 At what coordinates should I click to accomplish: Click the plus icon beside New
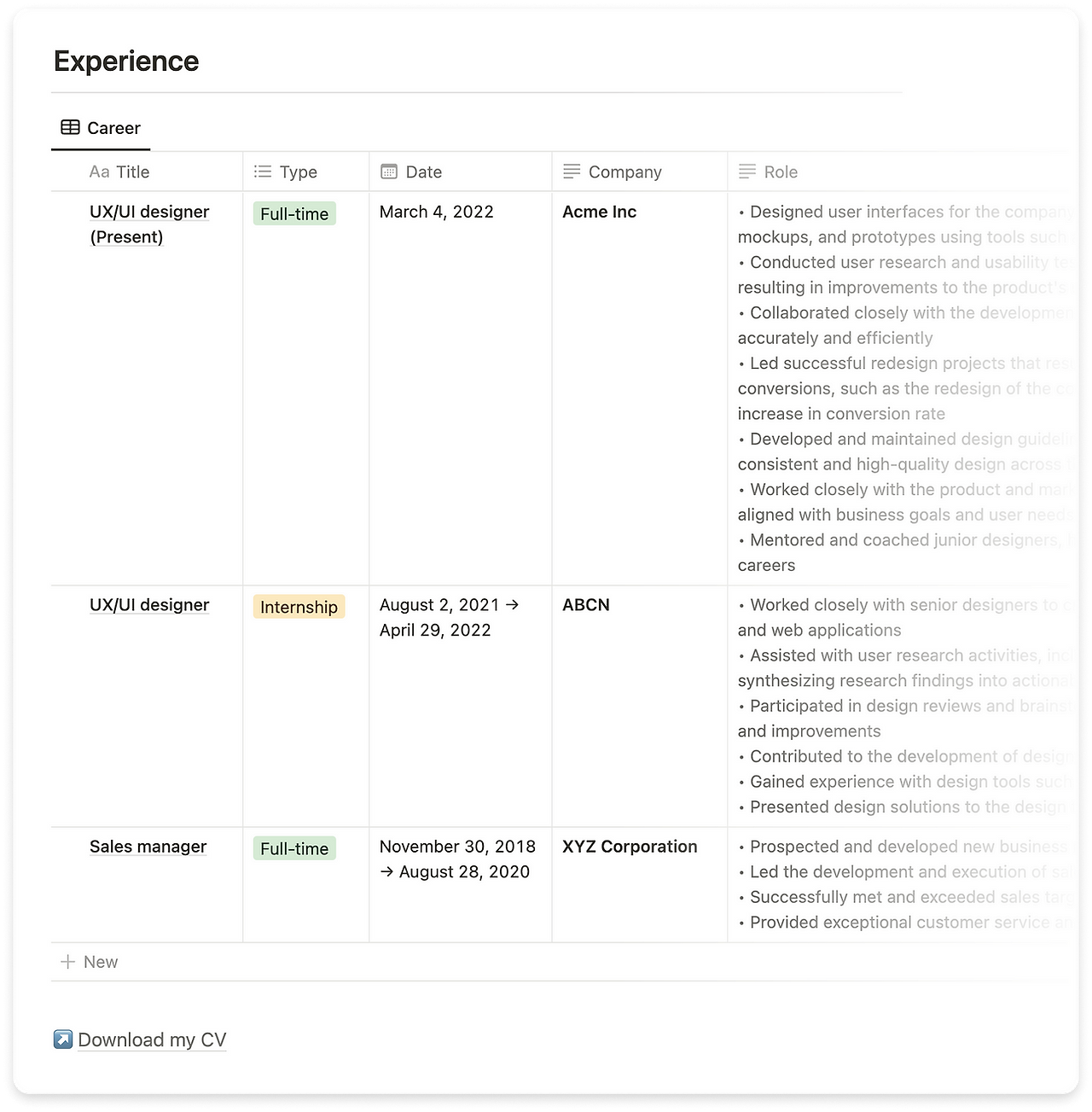[x=68, y=962]
